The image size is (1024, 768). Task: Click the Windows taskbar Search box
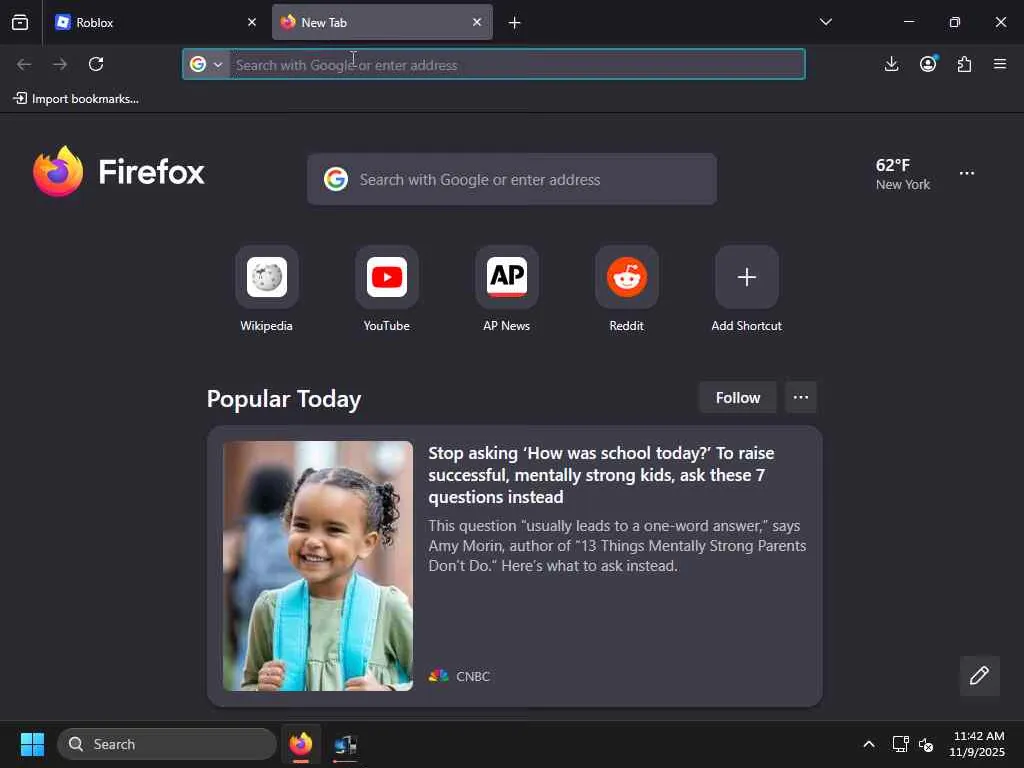coord(167,744)
